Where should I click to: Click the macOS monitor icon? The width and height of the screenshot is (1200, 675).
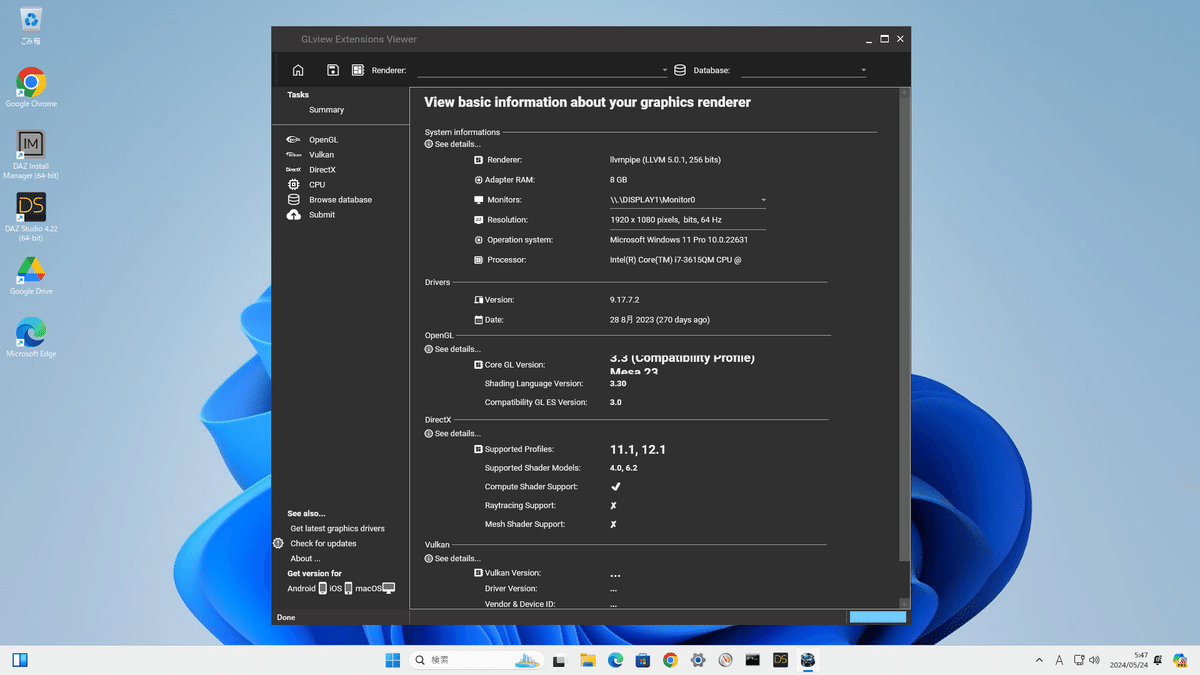pyautogui.click(x=389, y=588)
